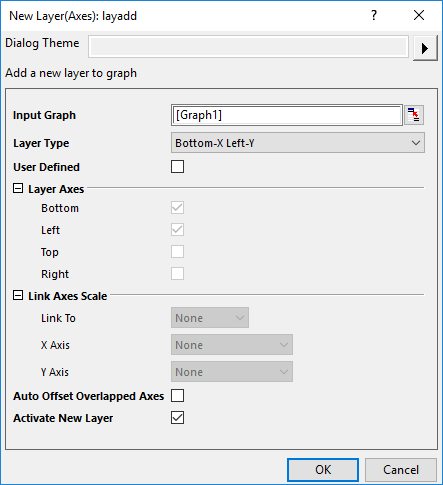Collapse the Link Axes Scale section
The width and height of the screenshot is (443, 485).
(x=18, y=296)
